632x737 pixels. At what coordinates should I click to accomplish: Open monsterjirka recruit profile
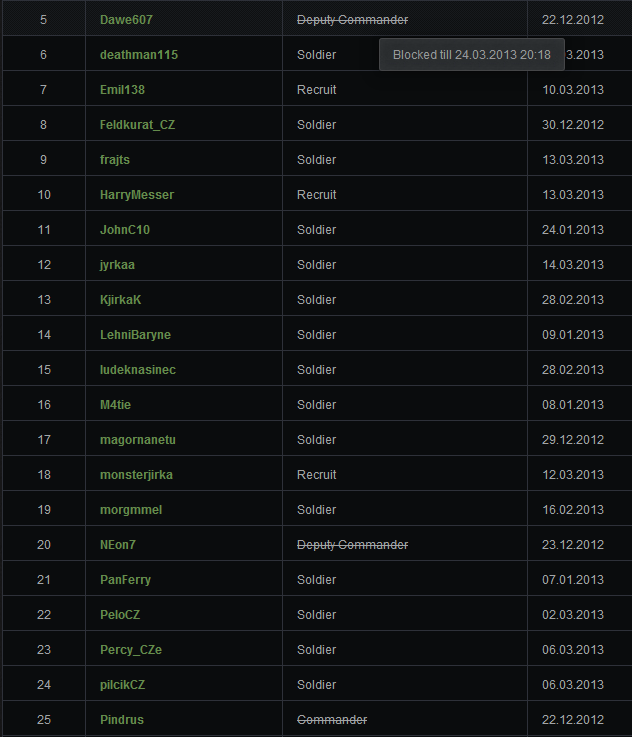tap(136, 475)
